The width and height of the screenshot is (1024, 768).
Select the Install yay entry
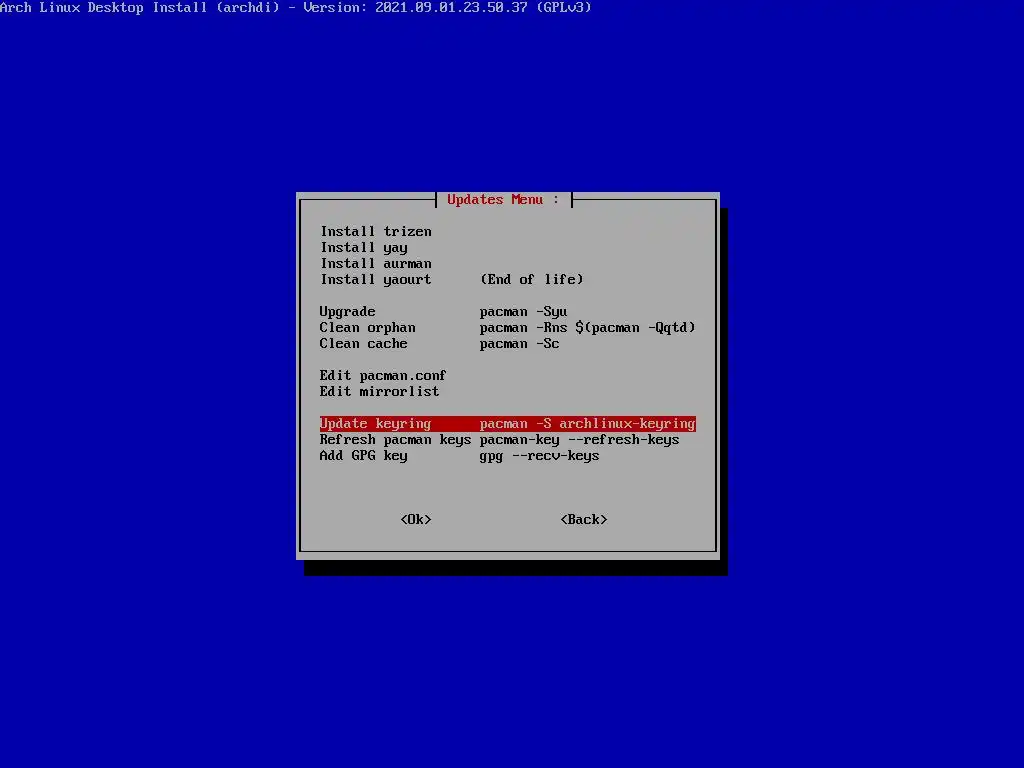[364, 248]
